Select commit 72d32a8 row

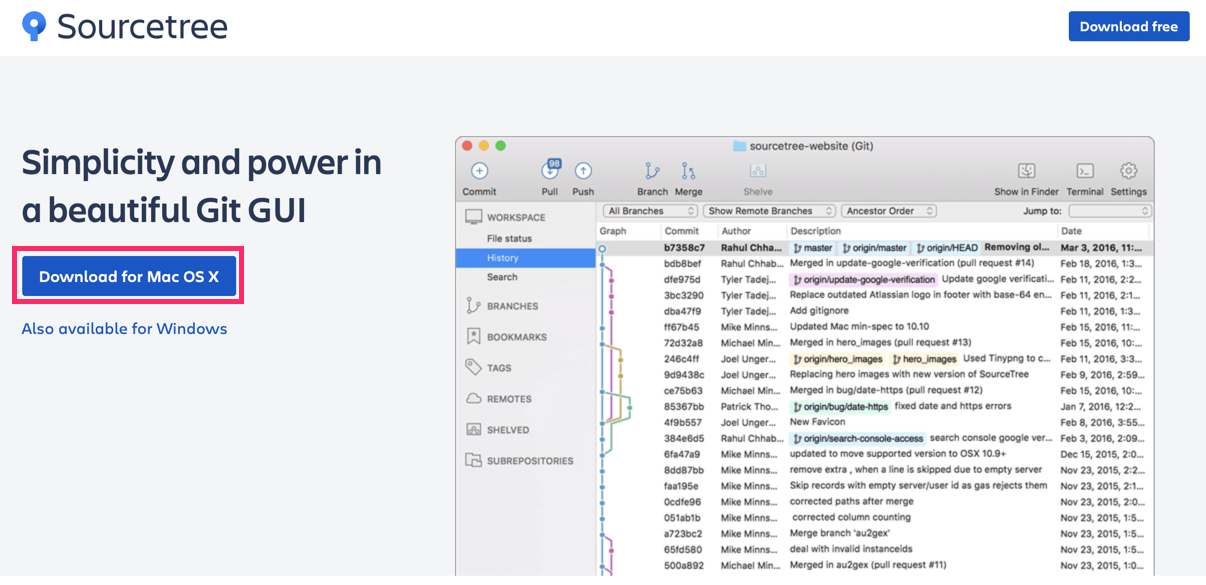875,343
